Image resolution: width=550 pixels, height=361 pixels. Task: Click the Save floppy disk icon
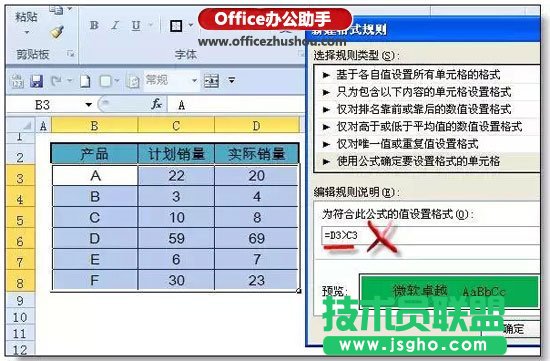[36, 81]
